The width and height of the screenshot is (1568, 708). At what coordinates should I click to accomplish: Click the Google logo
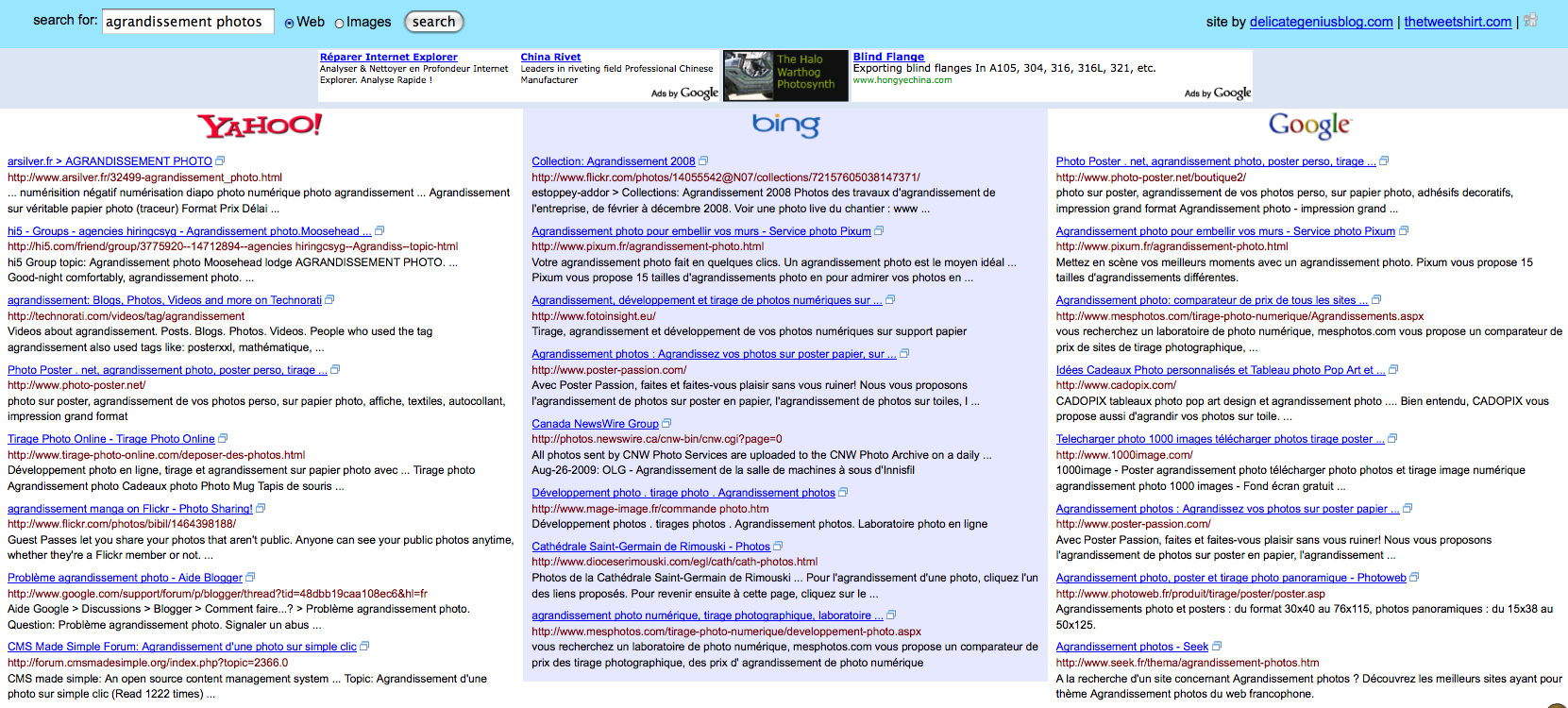[x=1309, y=125]
